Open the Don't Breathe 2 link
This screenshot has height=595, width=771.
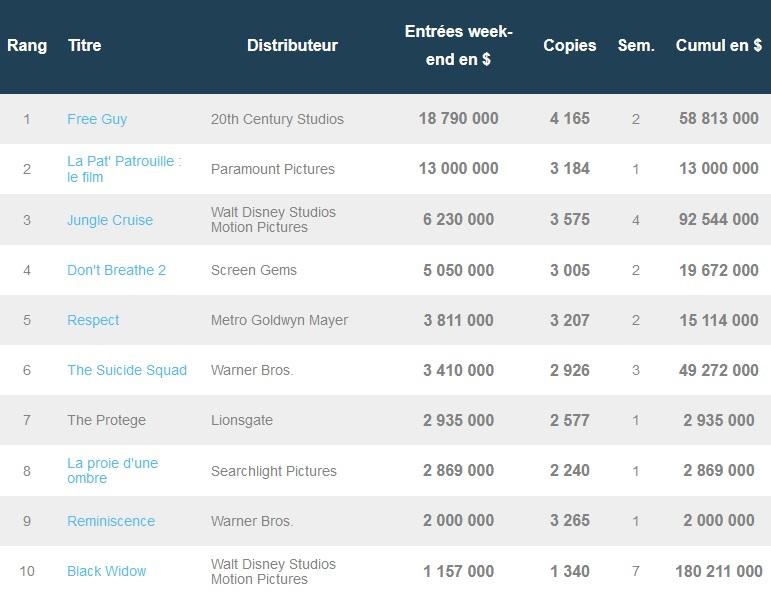(x=116, y=270)
